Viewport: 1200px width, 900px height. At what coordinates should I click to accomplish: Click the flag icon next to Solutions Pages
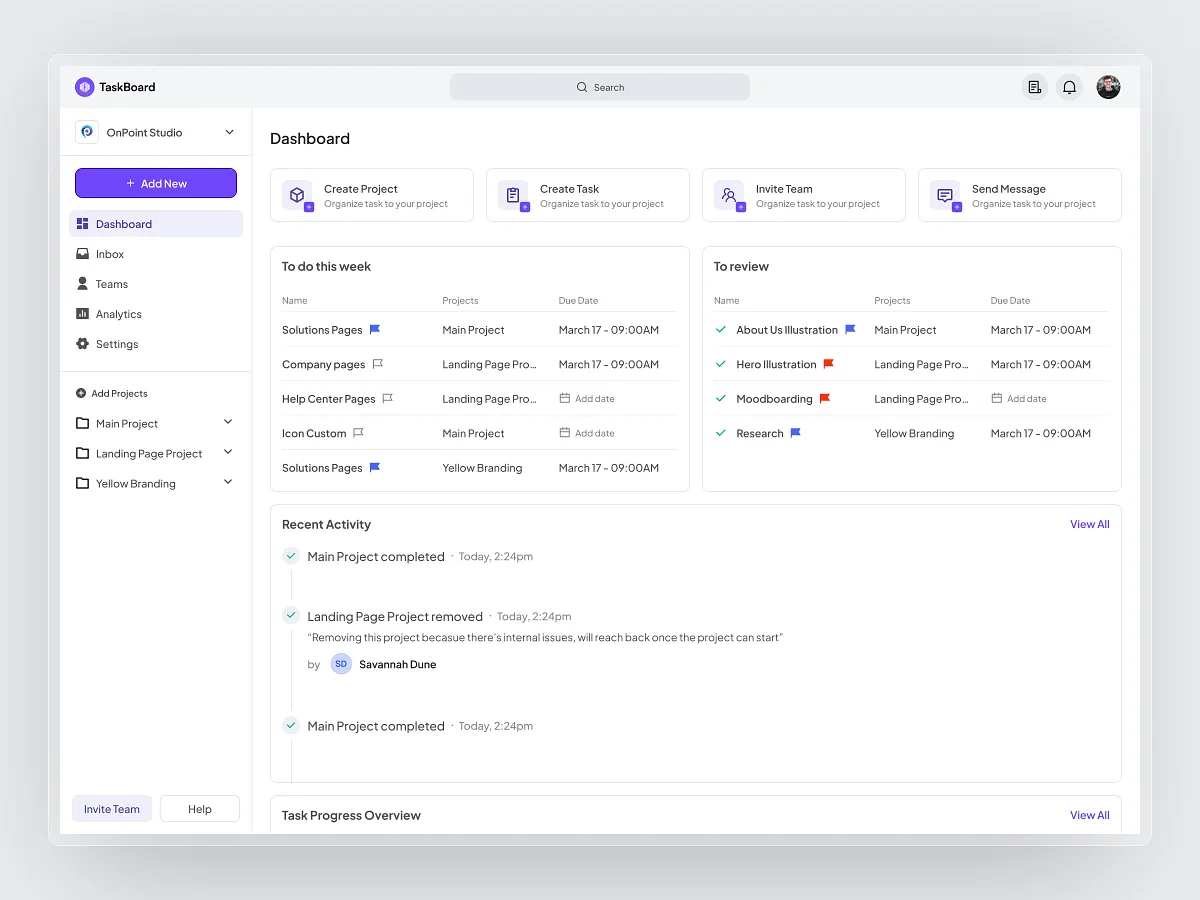pos(377,328)
